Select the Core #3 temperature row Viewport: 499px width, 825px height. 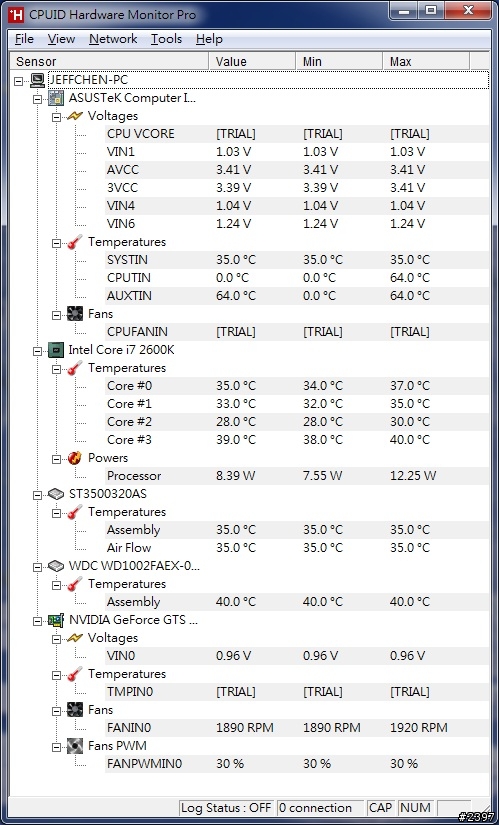[297, 440]
